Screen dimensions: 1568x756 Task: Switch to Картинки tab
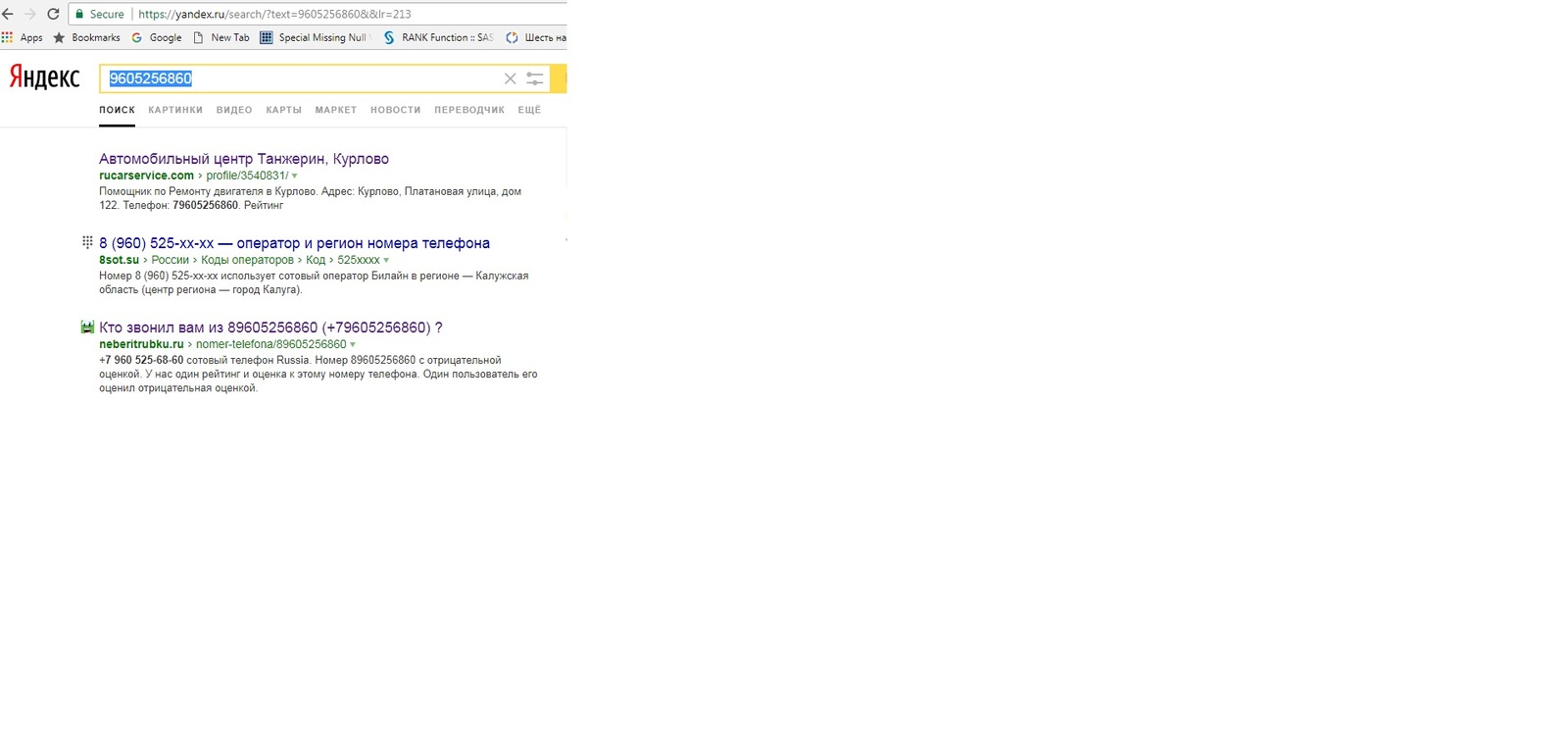(175, 110)
